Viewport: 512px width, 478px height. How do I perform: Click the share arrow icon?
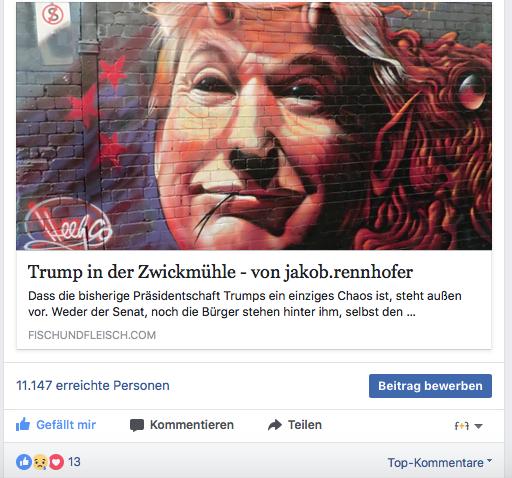pyautogui.click(x=275, y=425)
